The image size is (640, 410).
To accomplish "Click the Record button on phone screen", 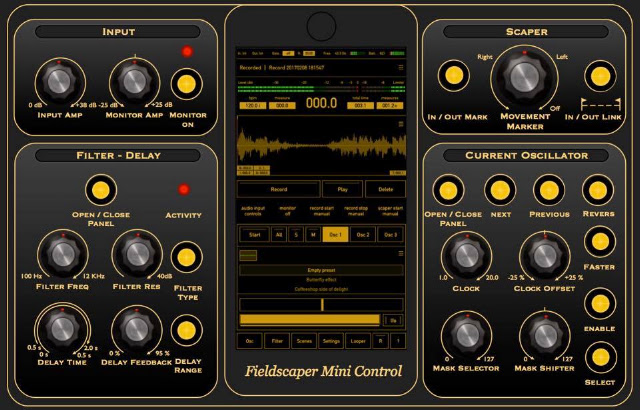I will [x=279, y=189].
